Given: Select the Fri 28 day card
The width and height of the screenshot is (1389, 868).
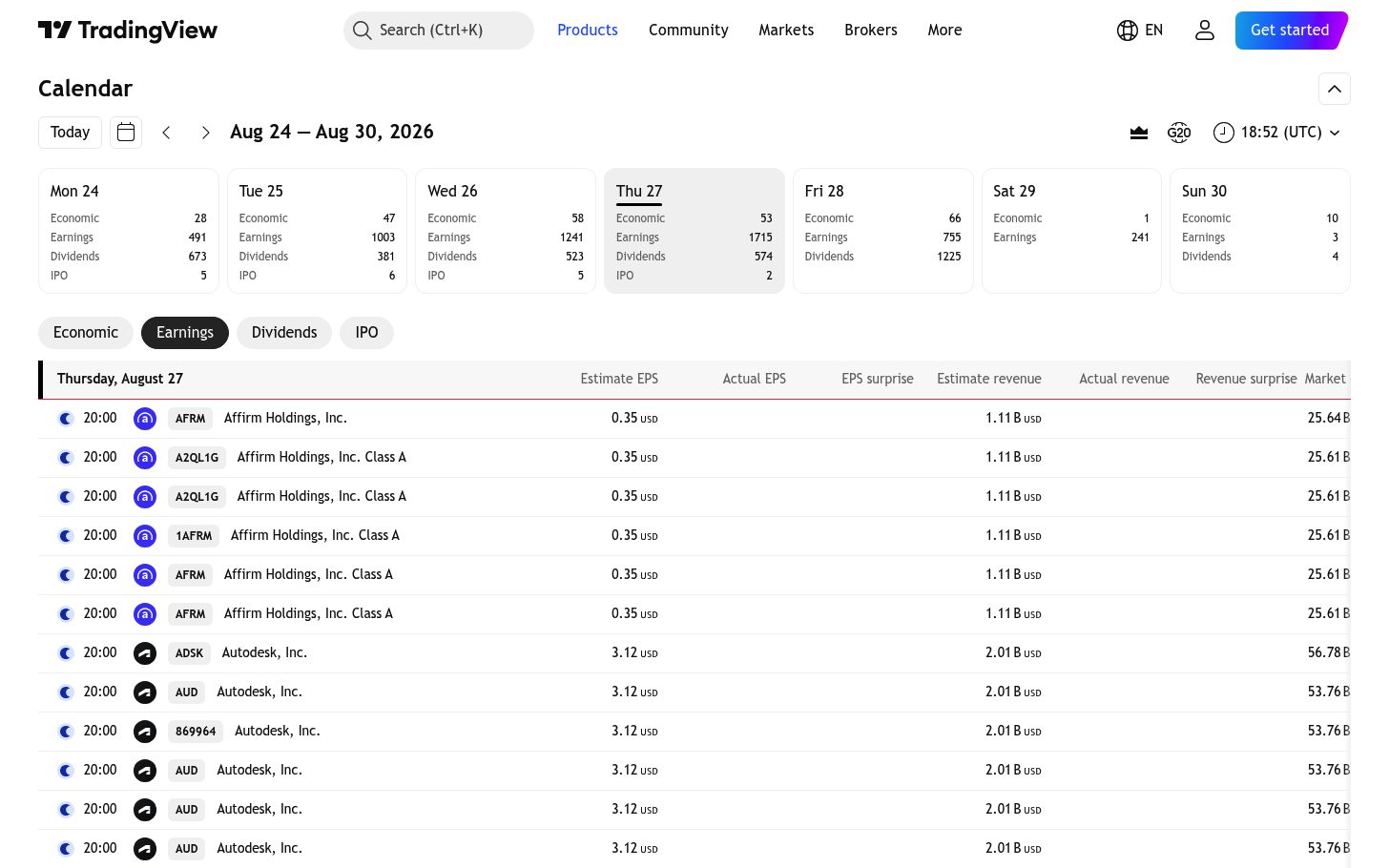Looking at the screenshot, I should tap(883, 231).
